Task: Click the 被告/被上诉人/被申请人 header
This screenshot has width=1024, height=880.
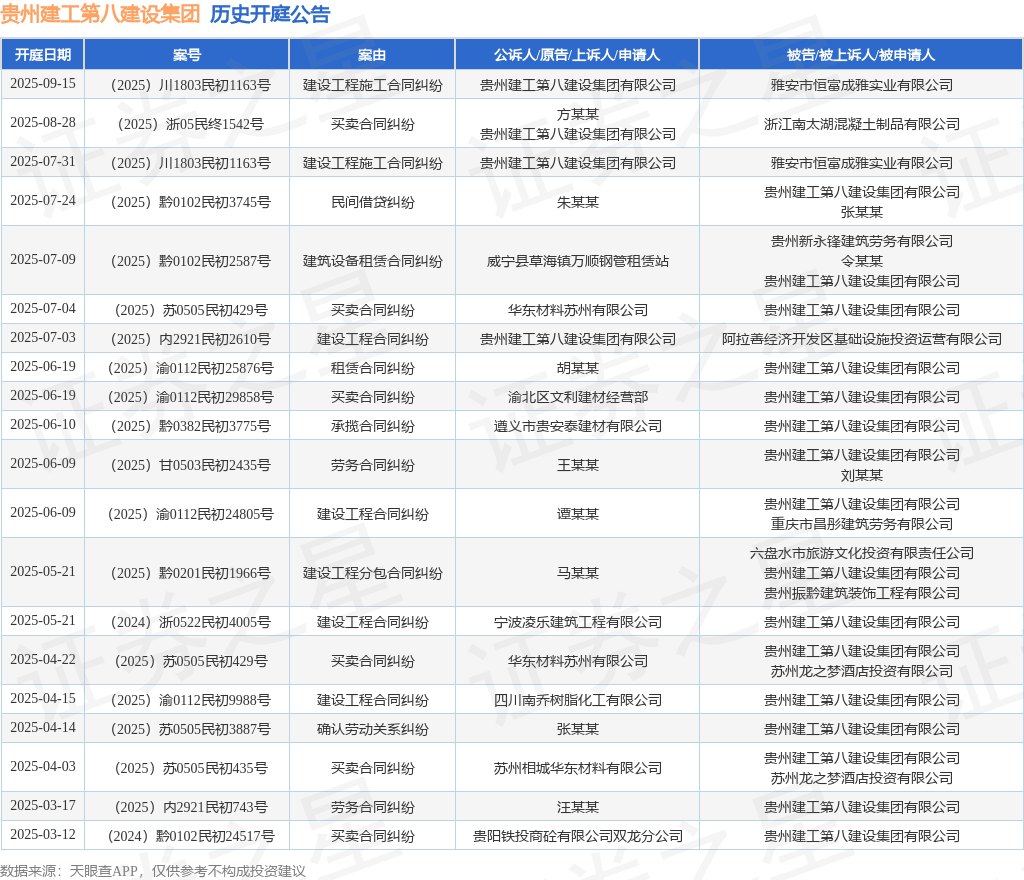Action: [x=861, y=55]
